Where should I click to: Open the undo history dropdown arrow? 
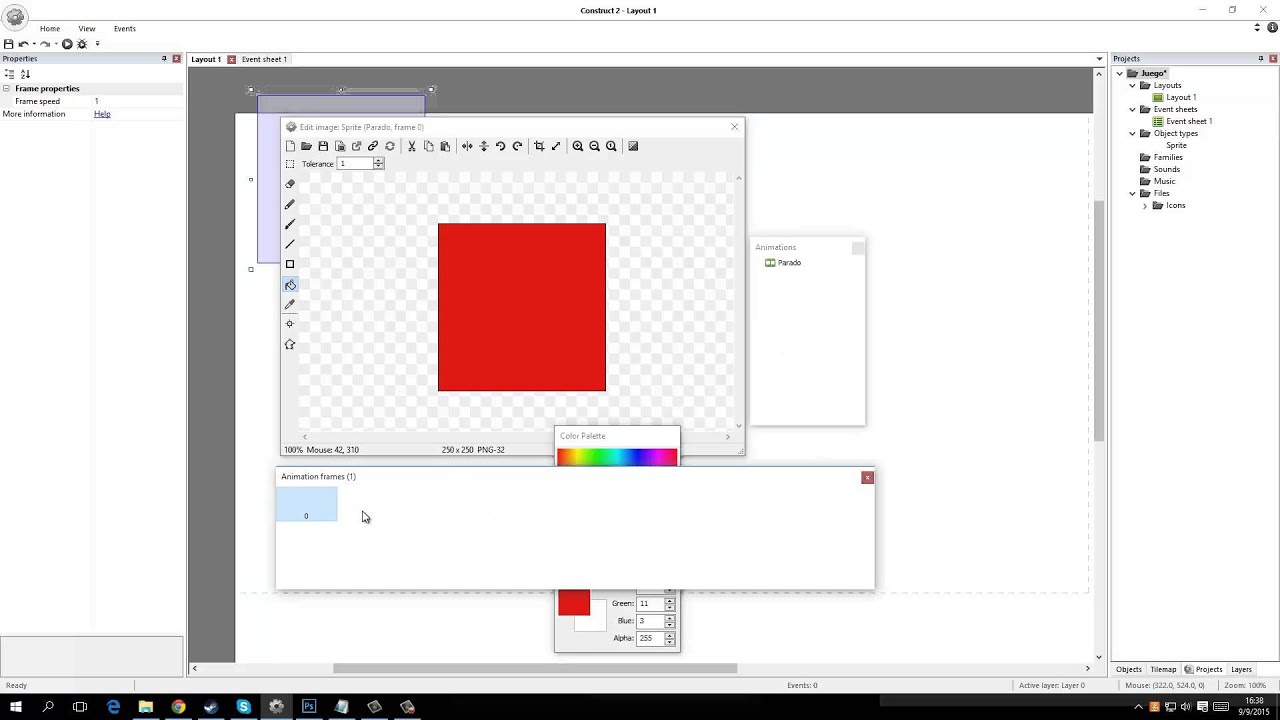[x=34, y=44]
